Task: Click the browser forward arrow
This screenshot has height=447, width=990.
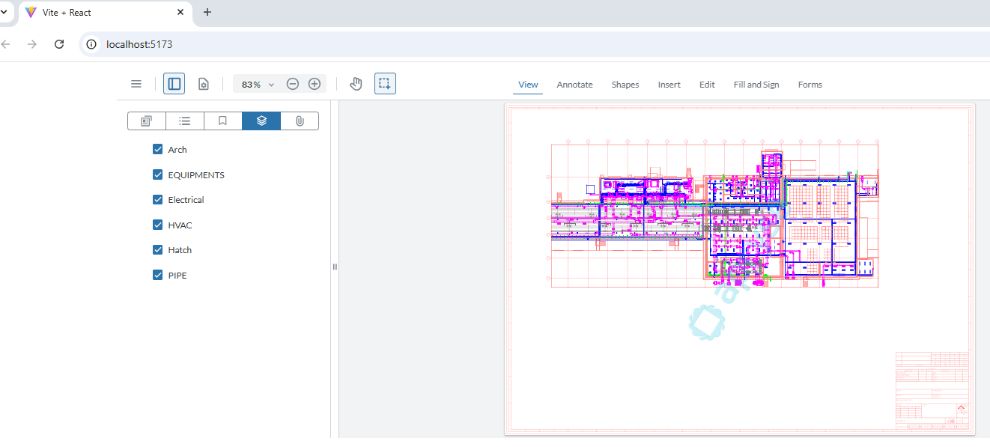Action: click(32, 44)
